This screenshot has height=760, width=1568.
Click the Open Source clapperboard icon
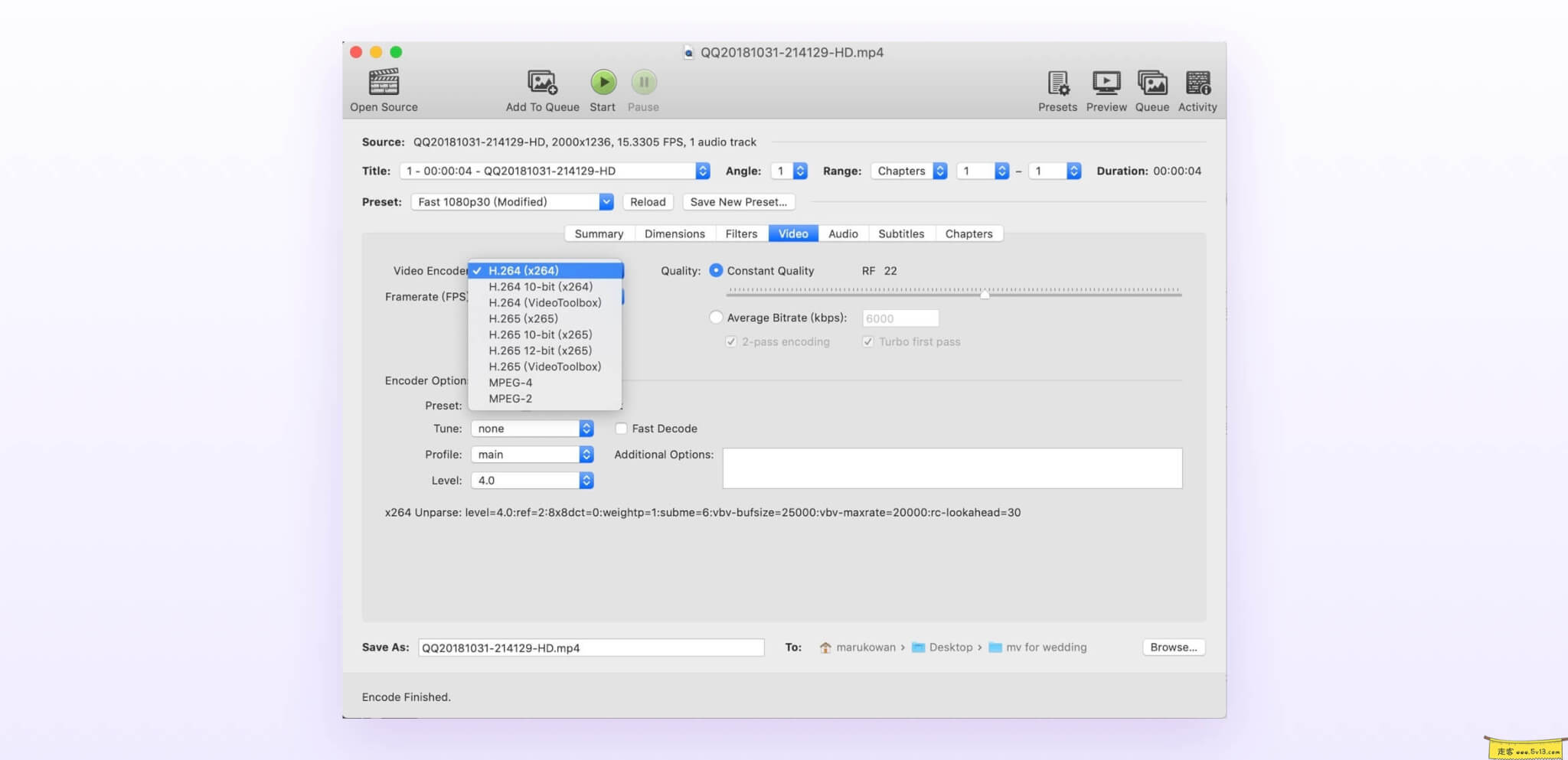[x=384, y=83]
